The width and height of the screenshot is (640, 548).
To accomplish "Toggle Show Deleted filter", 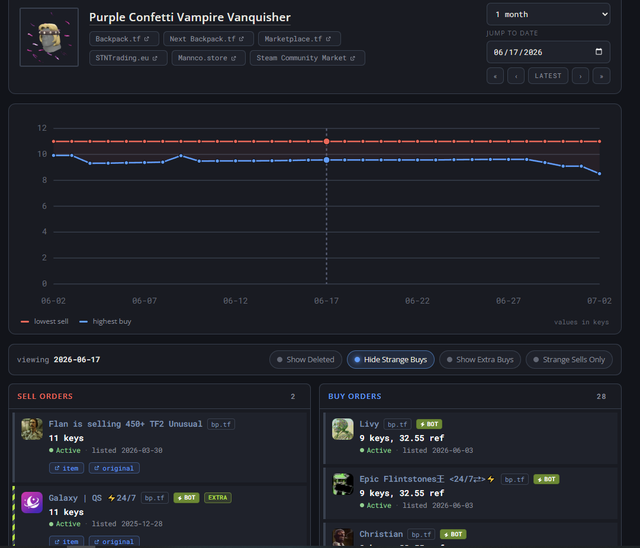I will tap(305, 359).
